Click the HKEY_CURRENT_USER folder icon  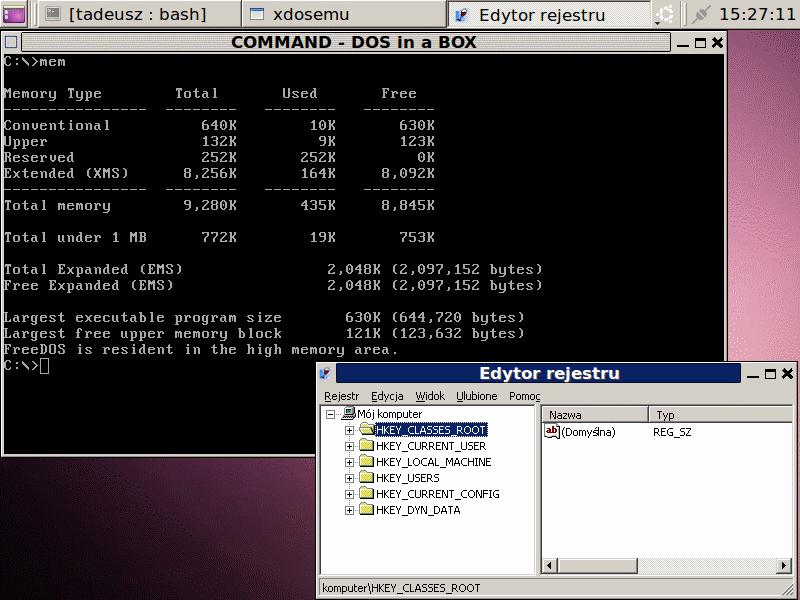[366, 446]
